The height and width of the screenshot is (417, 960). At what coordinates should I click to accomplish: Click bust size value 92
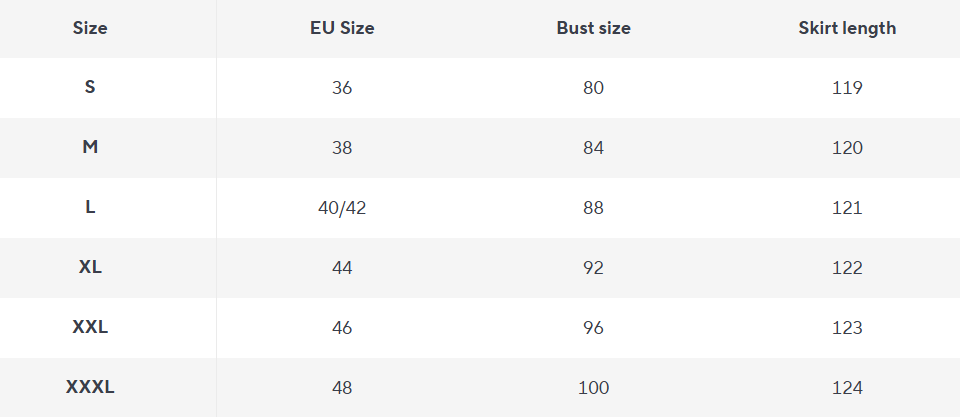coord(593,268)
